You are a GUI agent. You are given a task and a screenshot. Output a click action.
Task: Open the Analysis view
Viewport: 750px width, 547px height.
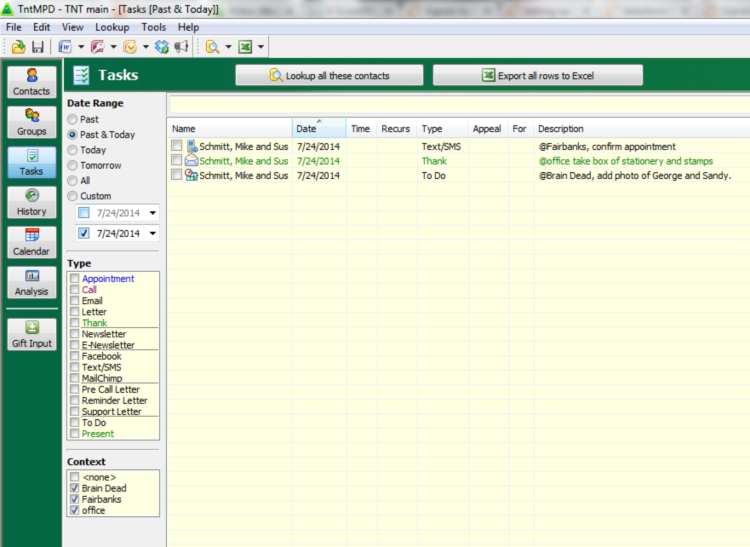32,282
